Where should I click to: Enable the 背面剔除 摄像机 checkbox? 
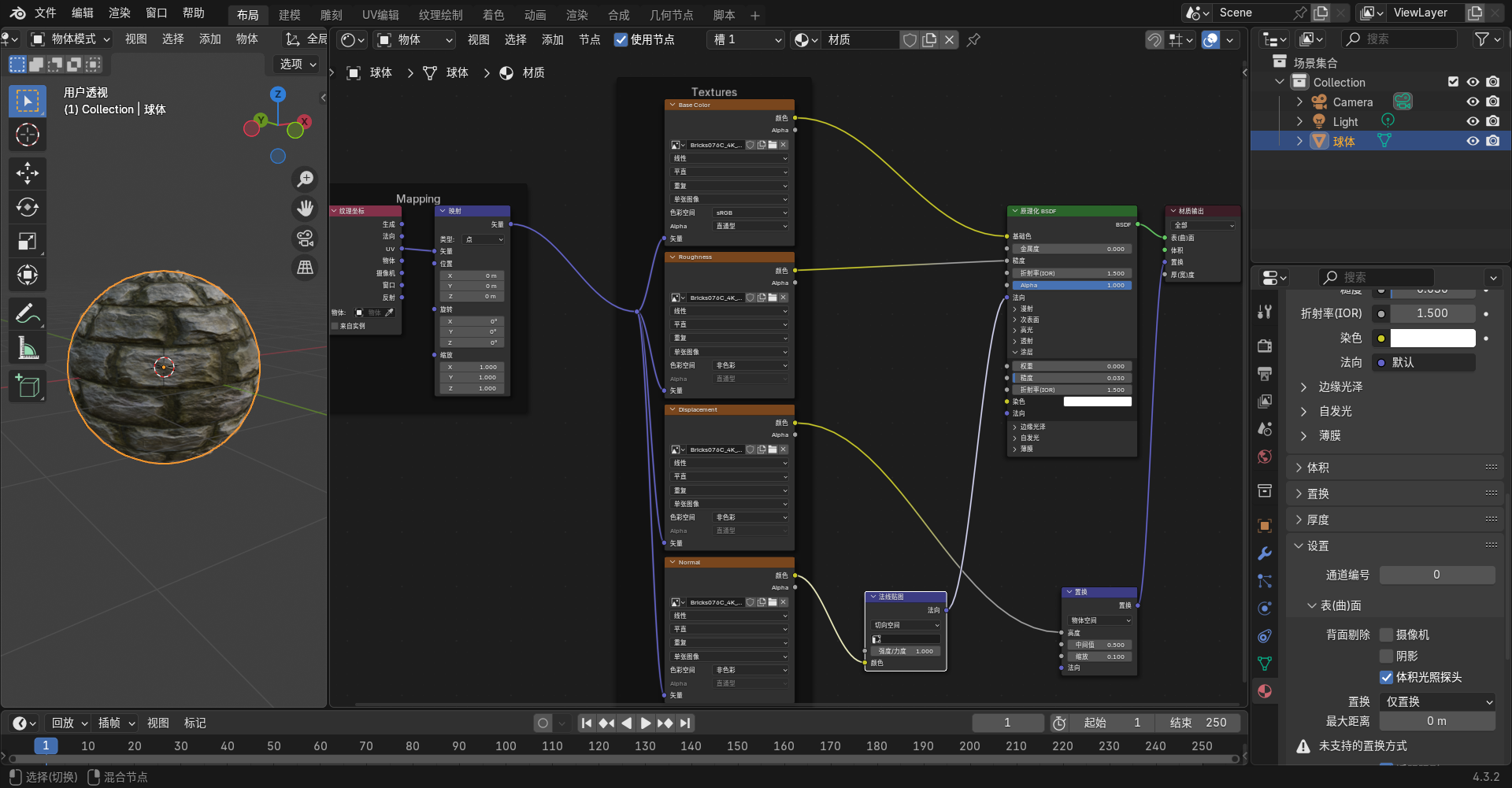pos(1387,634)
